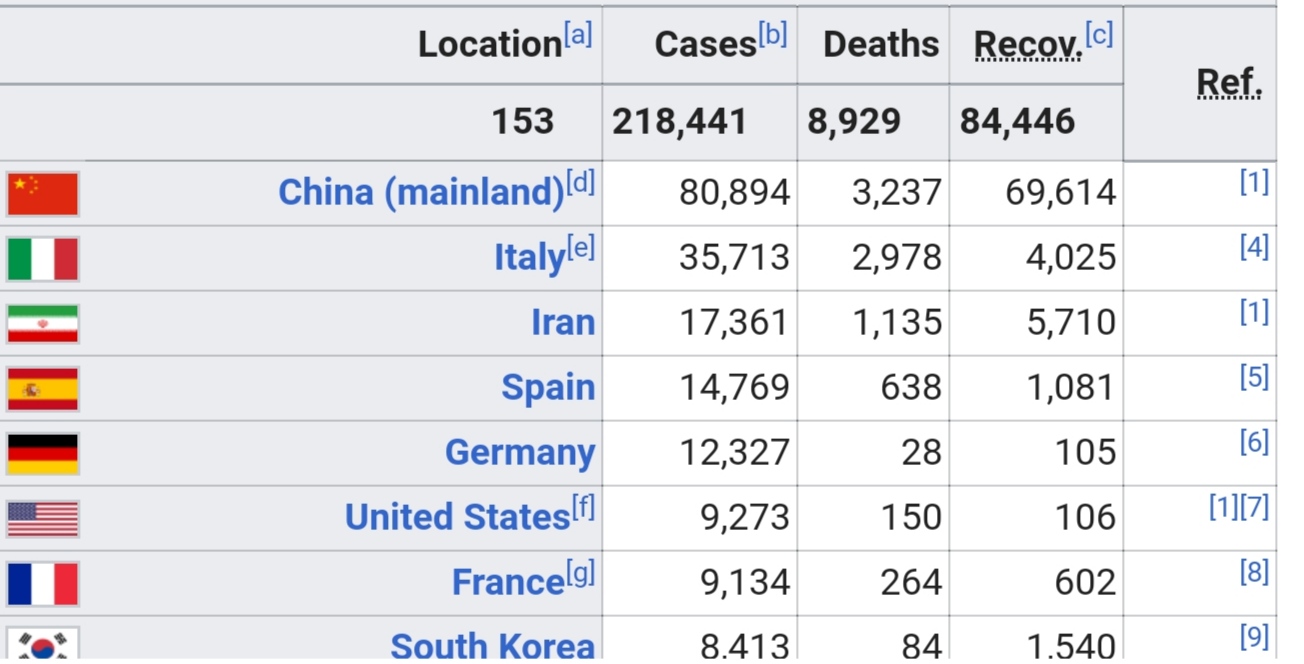The height and width of the screenshot is (664, 1304).
Task: Open the United States link
Action: 458,517
